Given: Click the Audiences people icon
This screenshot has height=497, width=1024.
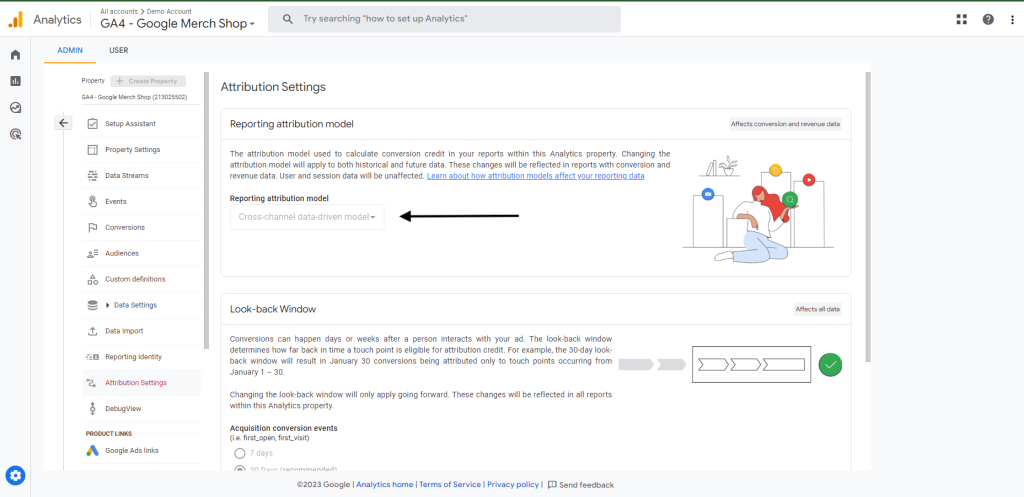Looking at the screenshot, I should (x=92, y=253).
